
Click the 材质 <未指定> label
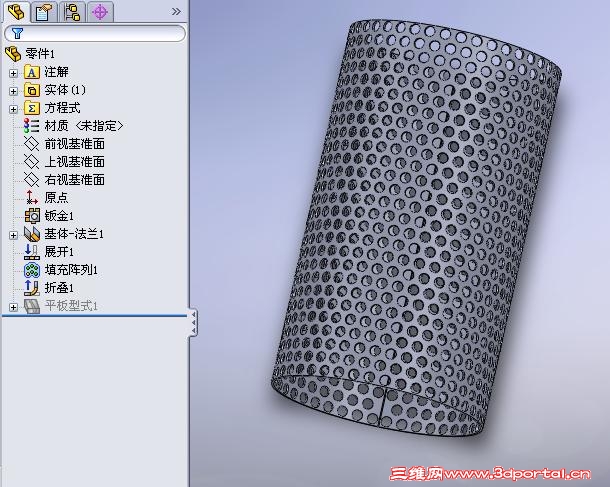tap(84, 126)
